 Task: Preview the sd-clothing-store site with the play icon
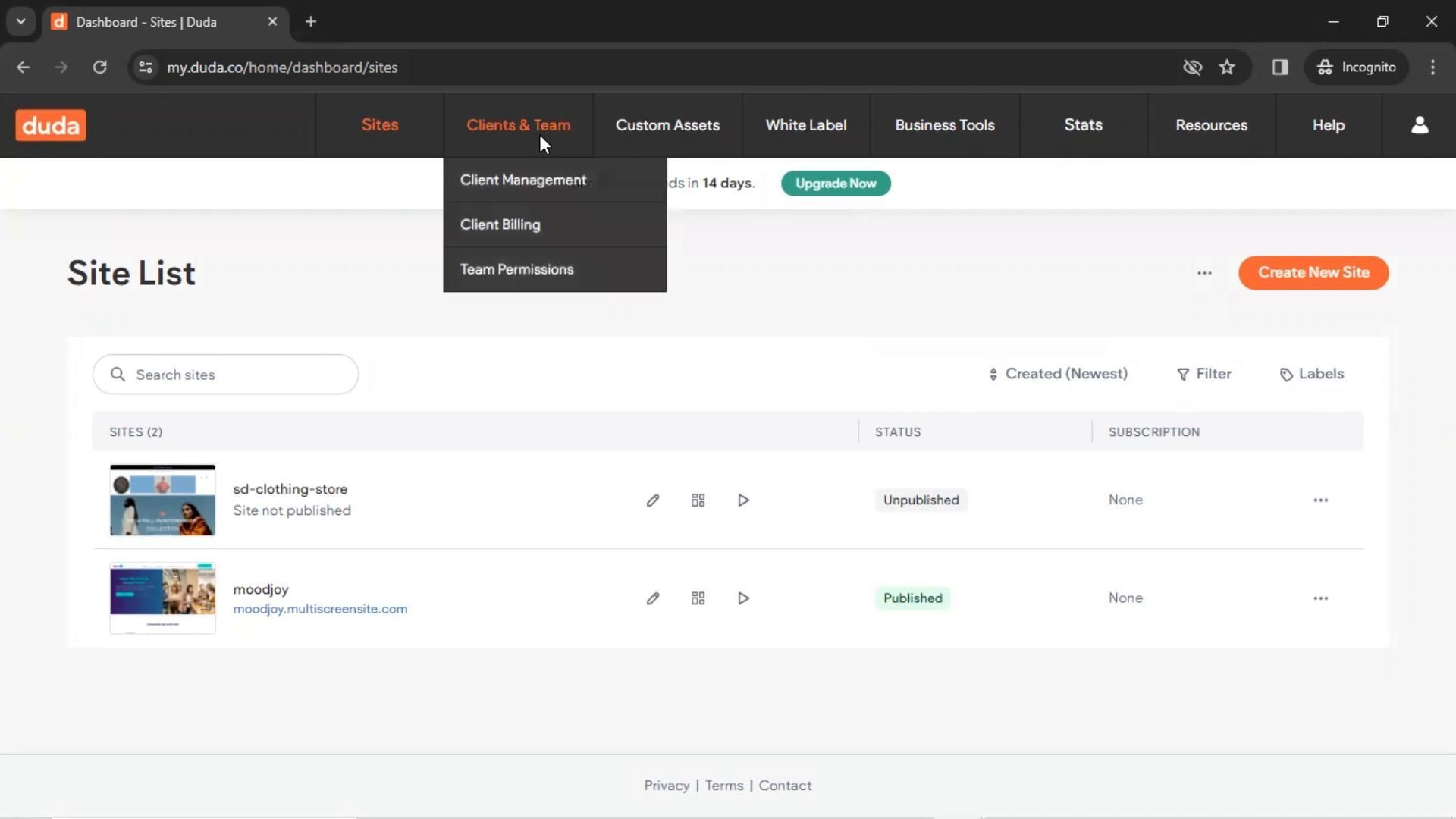coord(743,500)
